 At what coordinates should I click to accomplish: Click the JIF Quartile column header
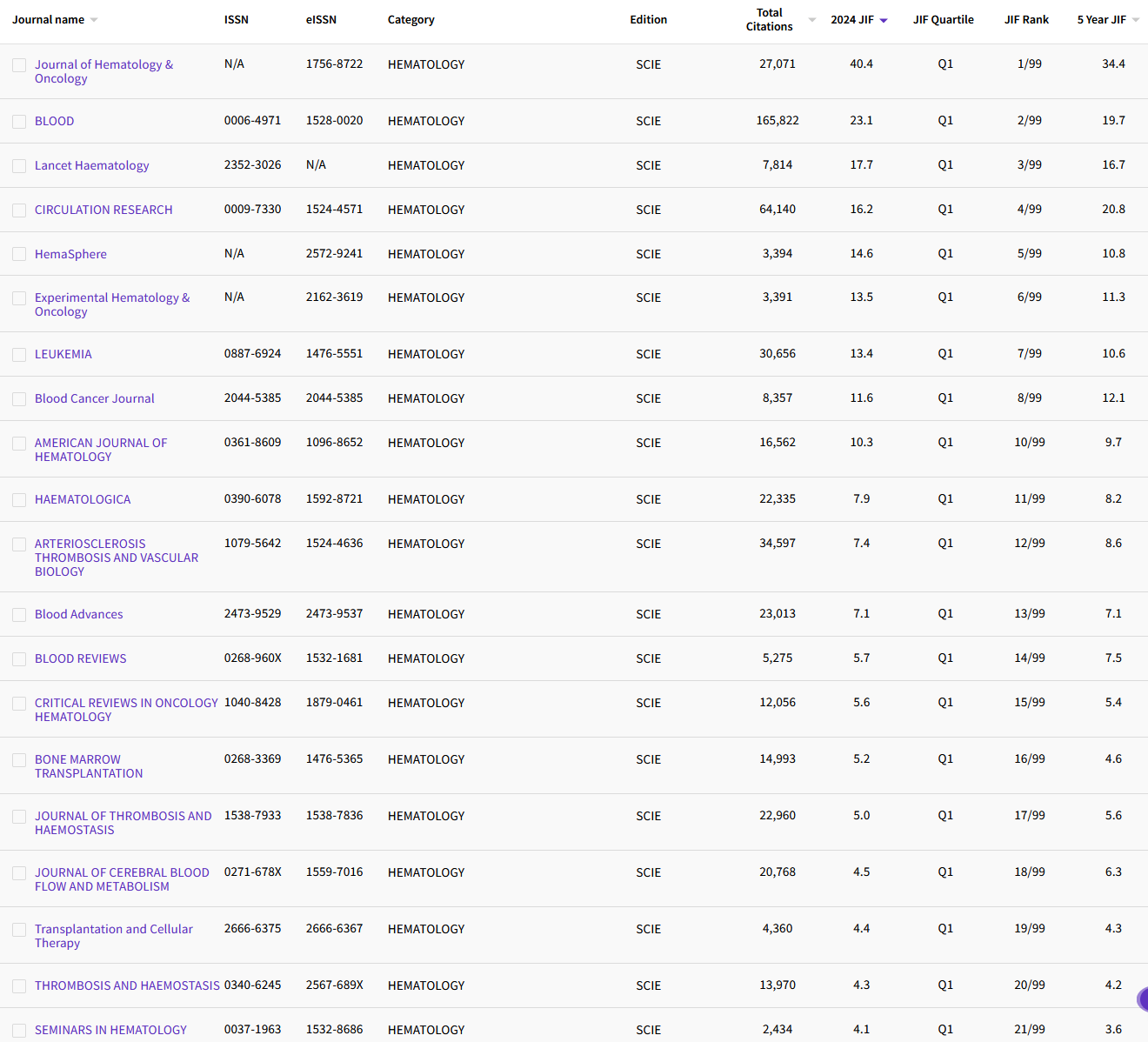(944, 19)
